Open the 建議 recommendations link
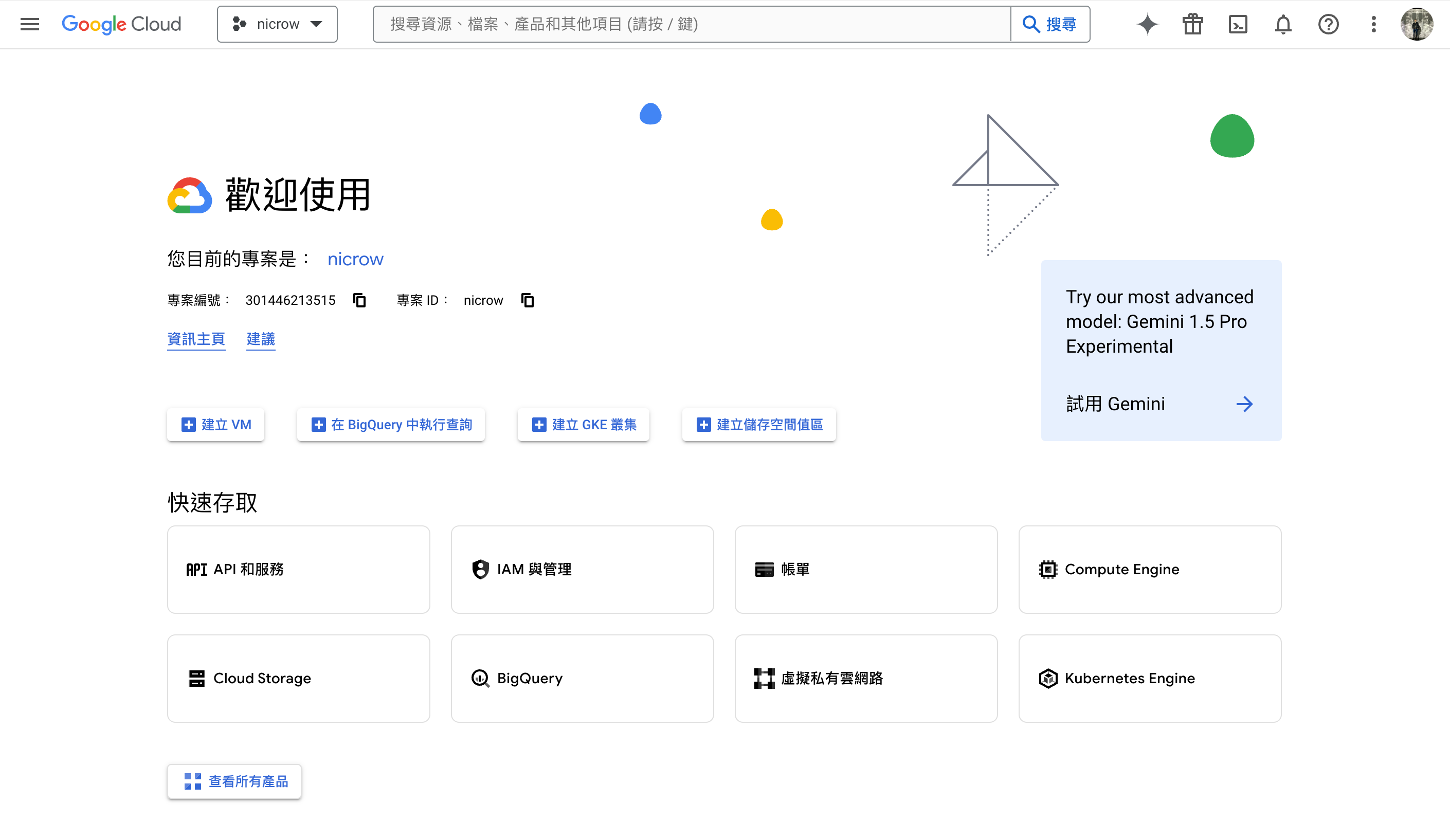Screen dimensions: 1450x840 point(261,339)
